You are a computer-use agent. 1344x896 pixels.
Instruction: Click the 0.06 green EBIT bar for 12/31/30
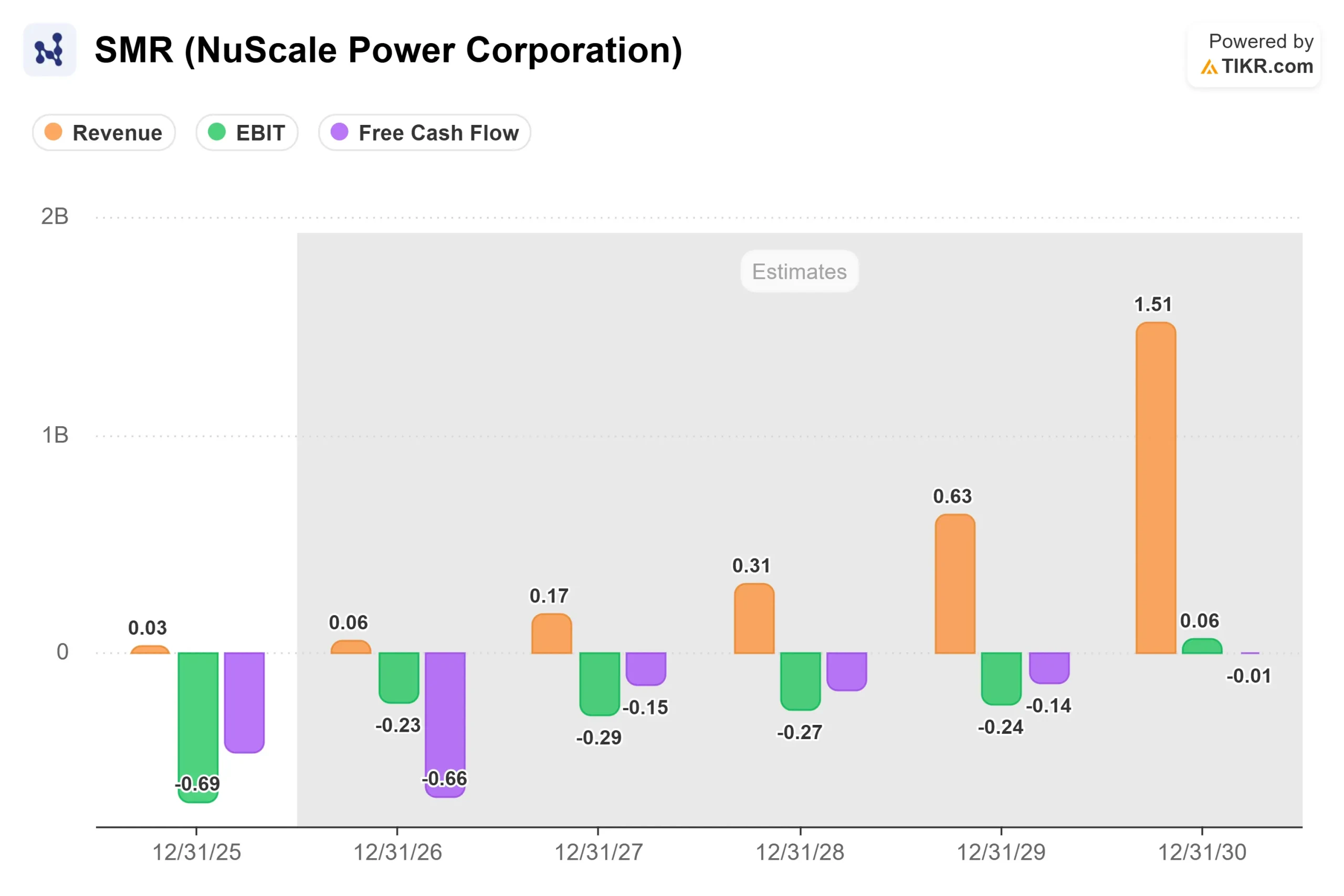coord(1202,646)
